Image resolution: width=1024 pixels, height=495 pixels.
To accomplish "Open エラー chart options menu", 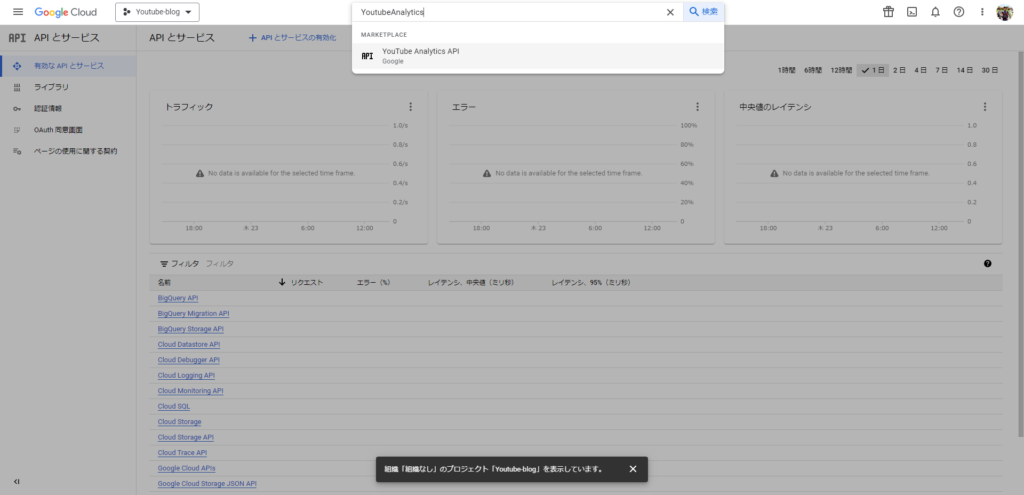I will [697, 106].
